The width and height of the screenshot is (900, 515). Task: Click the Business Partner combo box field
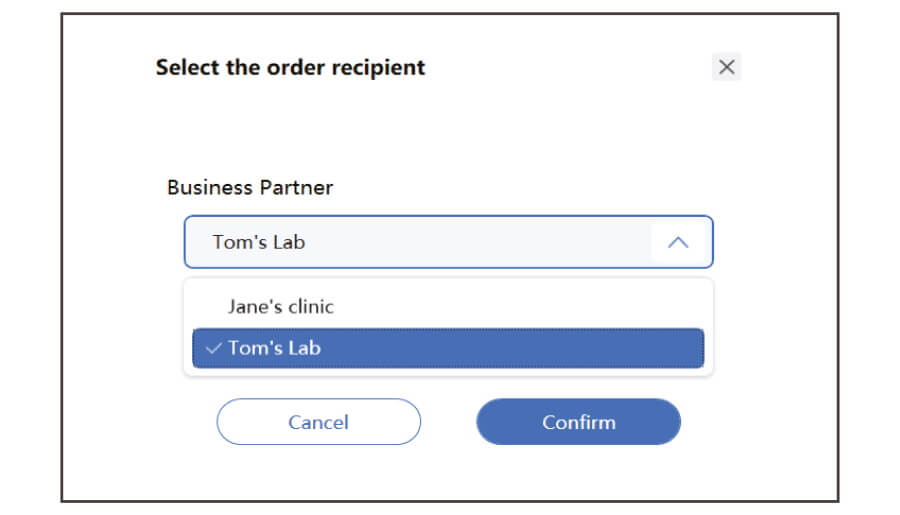448,242
